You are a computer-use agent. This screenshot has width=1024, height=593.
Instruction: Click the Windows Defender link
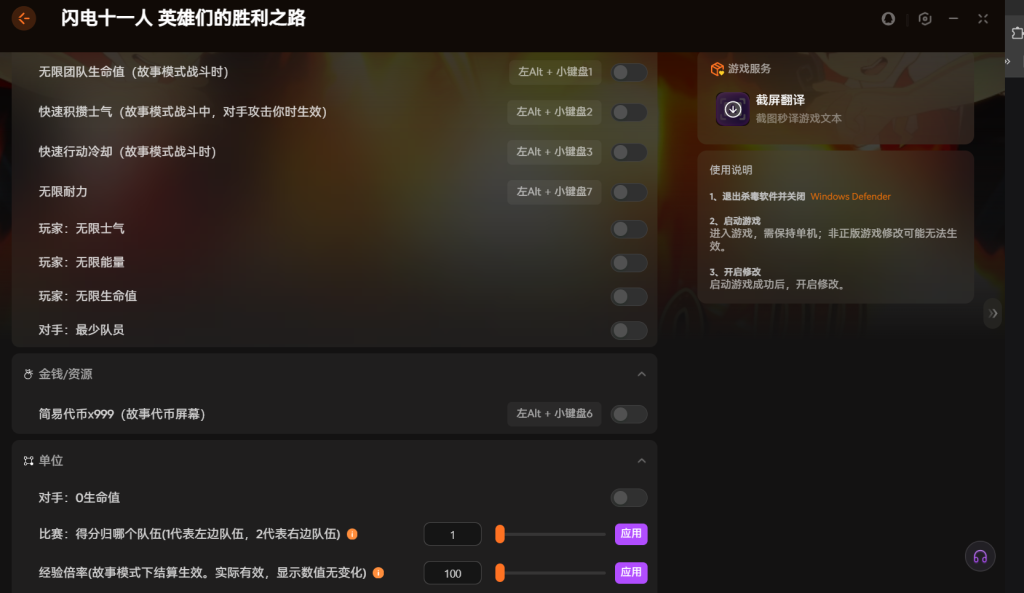850,197
